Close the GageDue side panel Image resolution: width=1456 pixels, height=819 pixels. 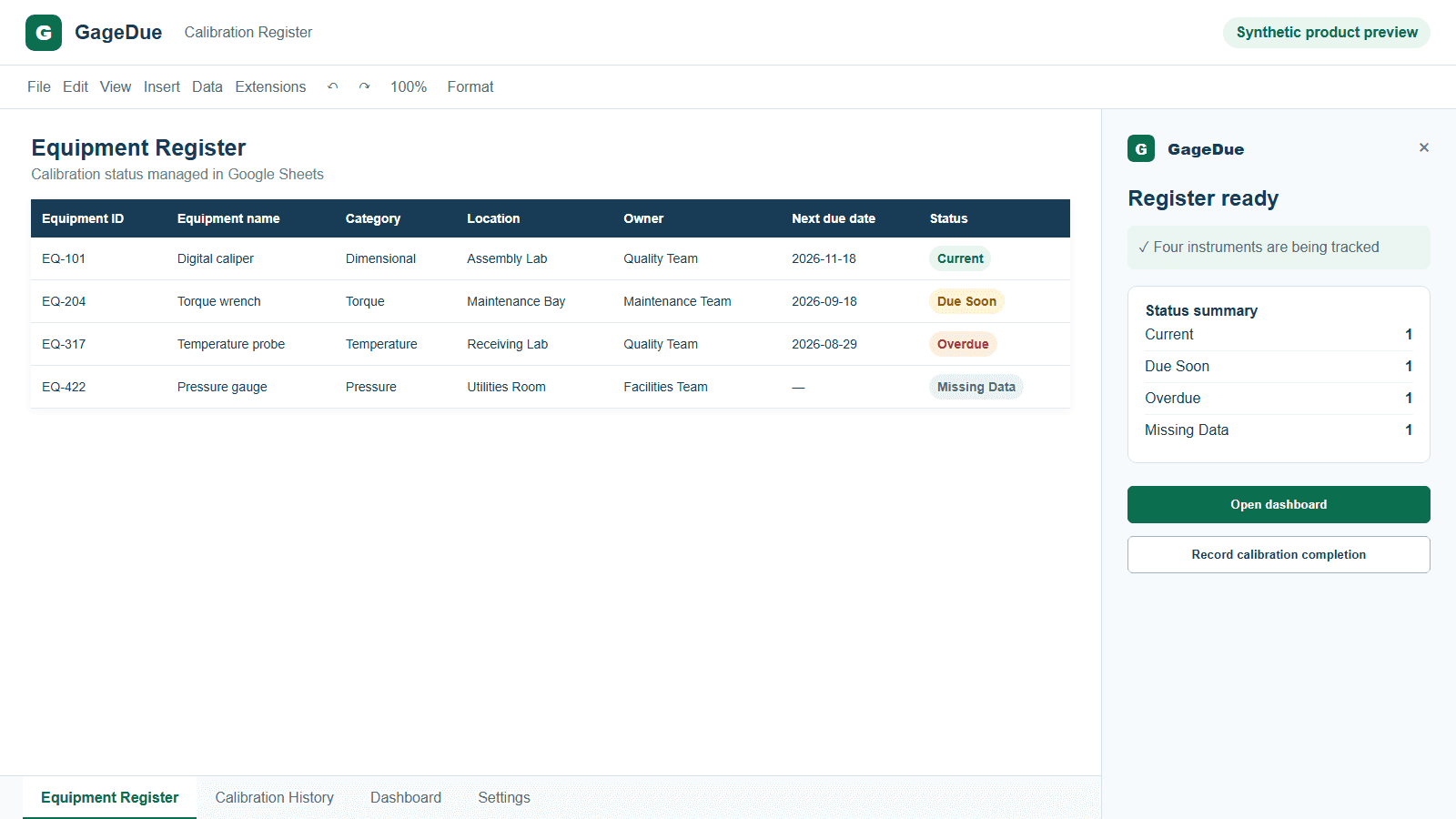pos(1424,147)
